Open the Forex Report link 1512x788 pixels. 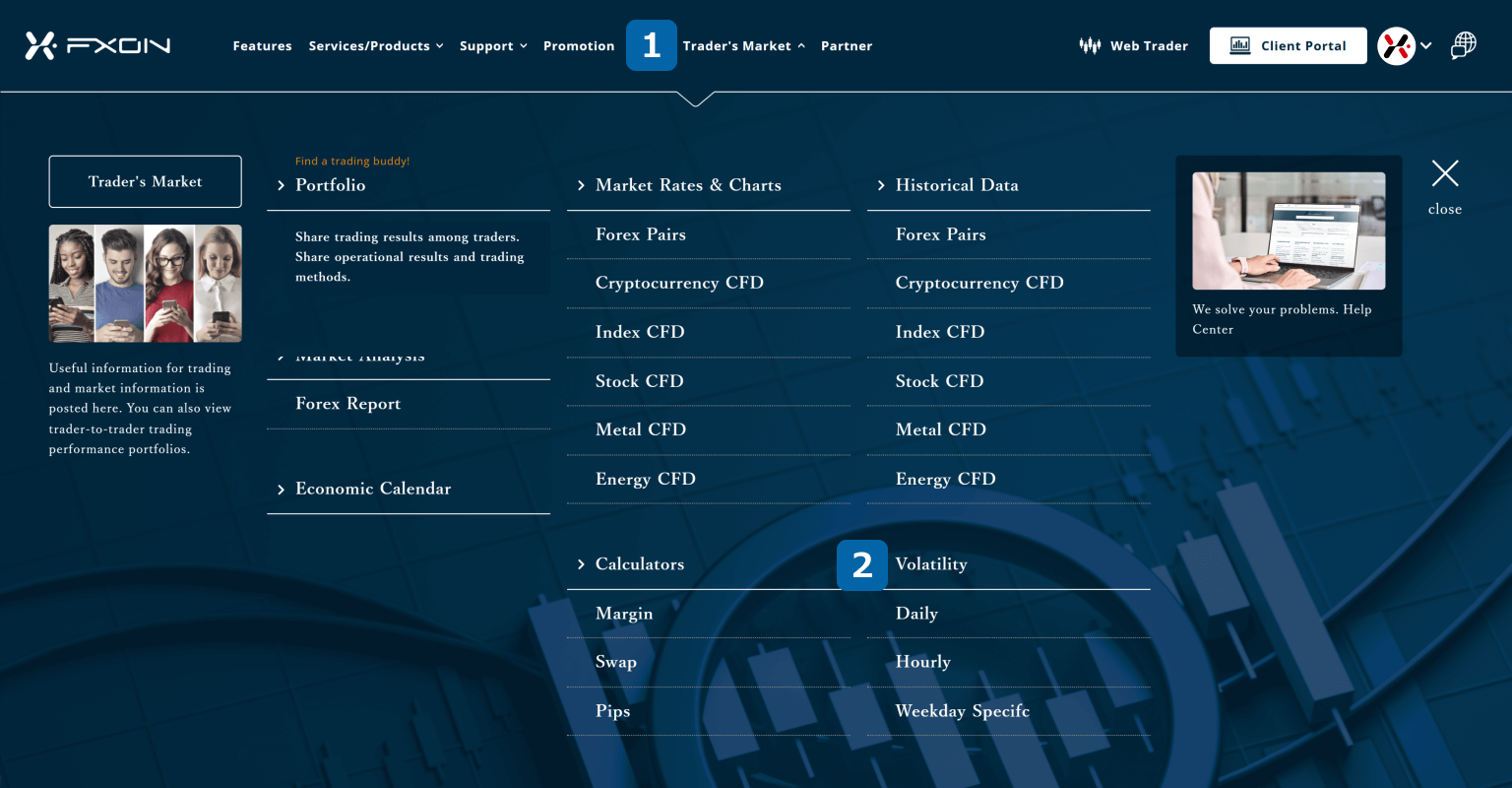point(347,404)
